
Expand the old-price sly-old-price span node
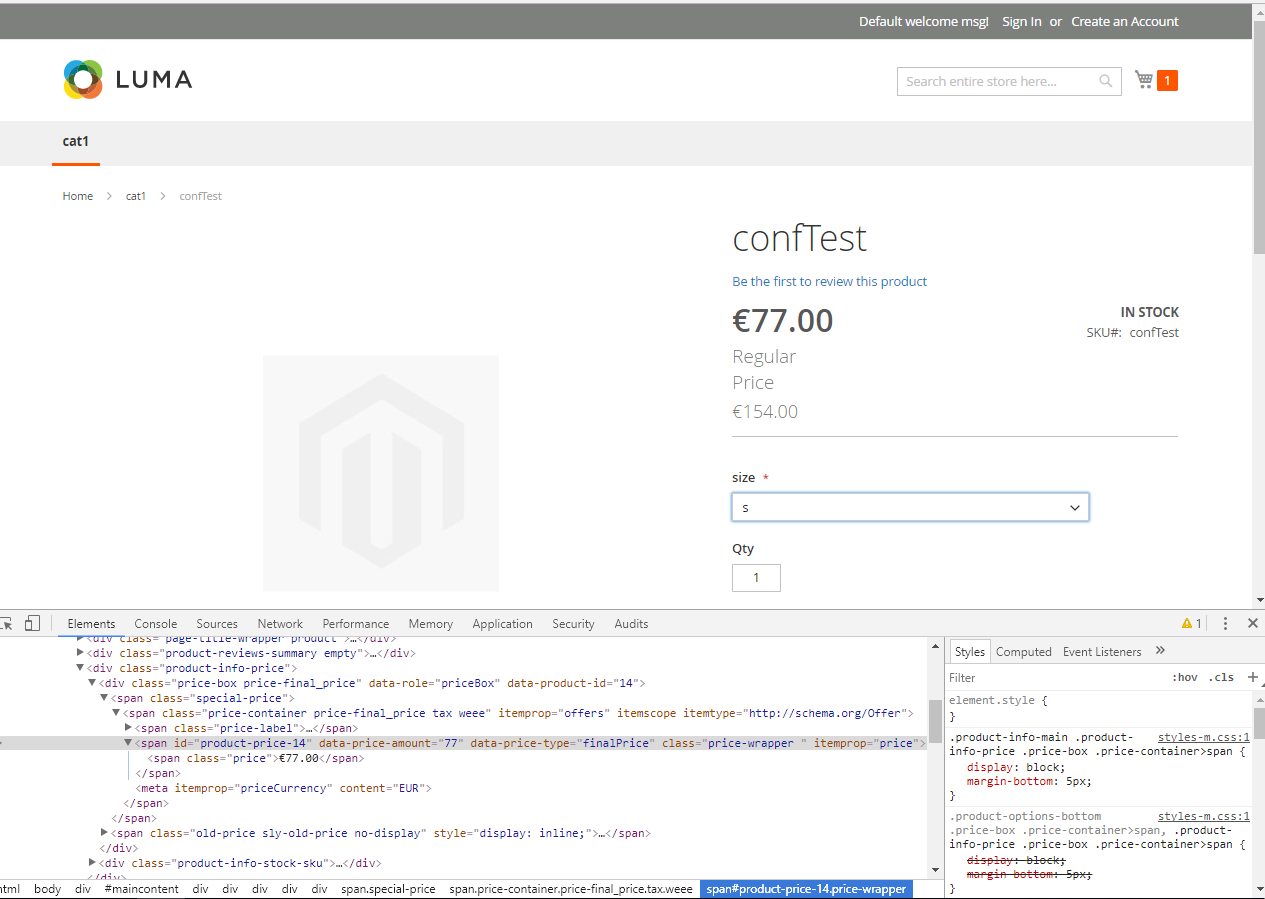[x=105, y=833]
